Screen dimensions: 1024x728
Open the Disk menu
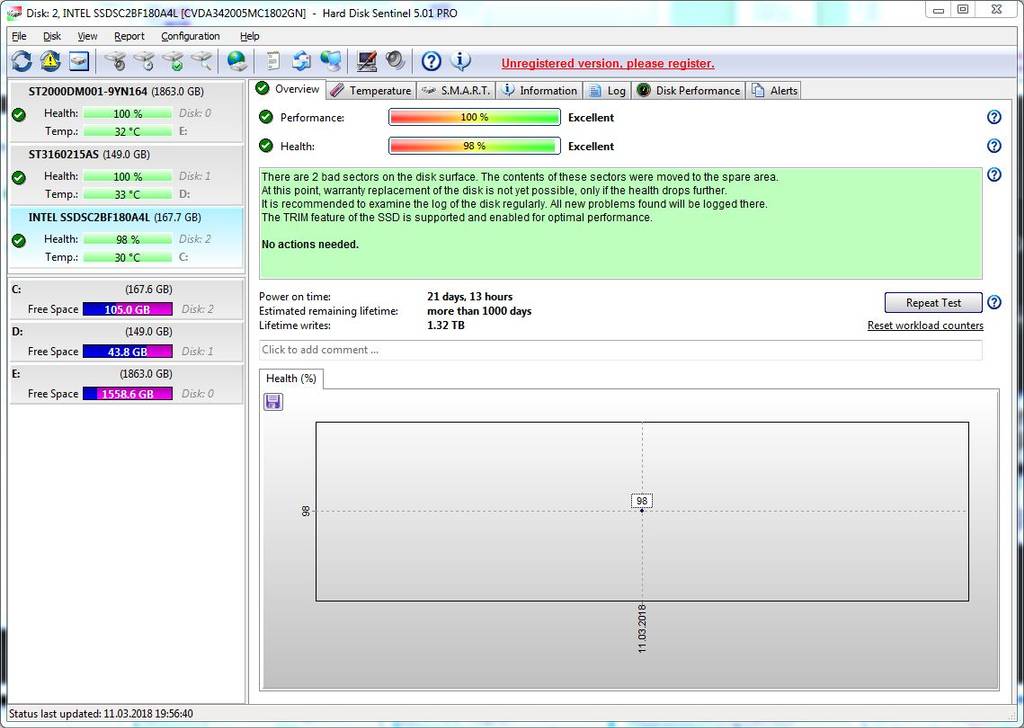click(52, 36)
